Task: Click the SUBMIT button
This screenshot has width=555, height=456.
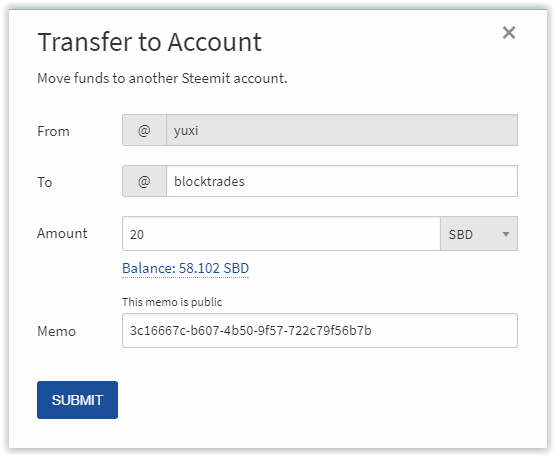Action: (77, 400)
